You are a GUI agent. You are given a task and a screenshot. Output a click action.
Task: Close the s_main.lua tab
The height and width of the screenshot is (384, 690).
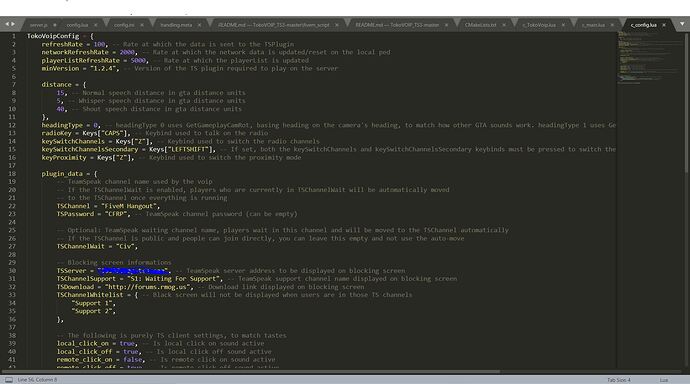click(612, 25)
